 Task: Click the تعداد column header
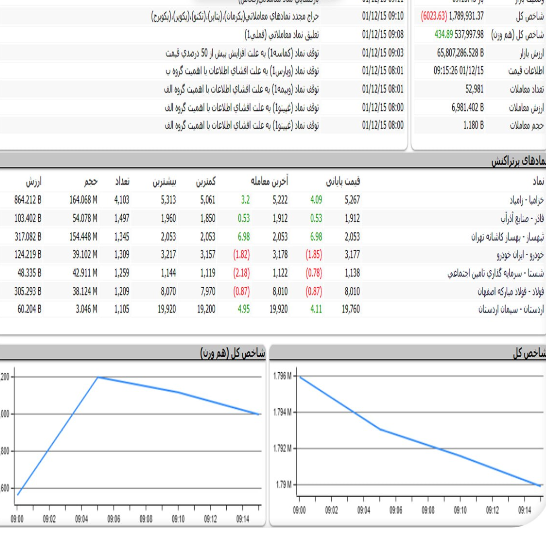(x=122, y=181)
